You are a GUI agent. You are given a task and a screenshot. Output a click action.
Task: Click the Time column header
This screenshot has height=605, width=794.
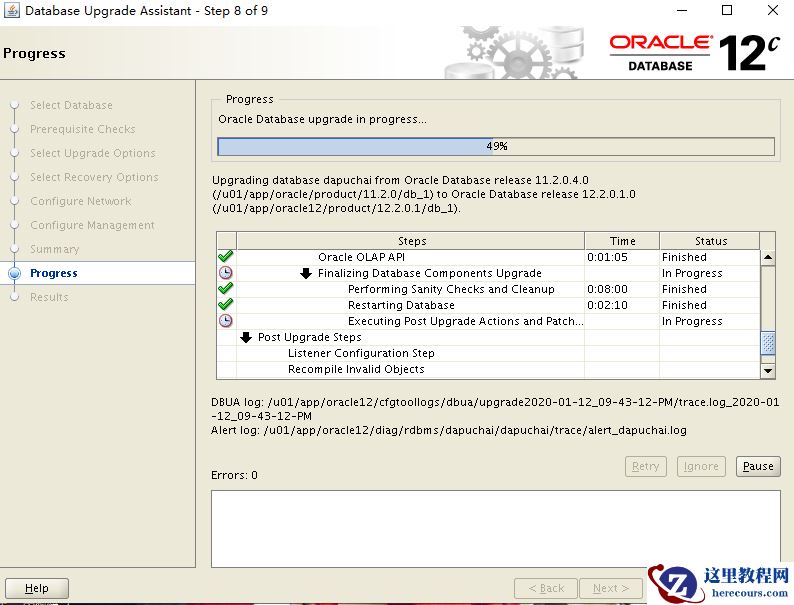[x=622, y=241]
